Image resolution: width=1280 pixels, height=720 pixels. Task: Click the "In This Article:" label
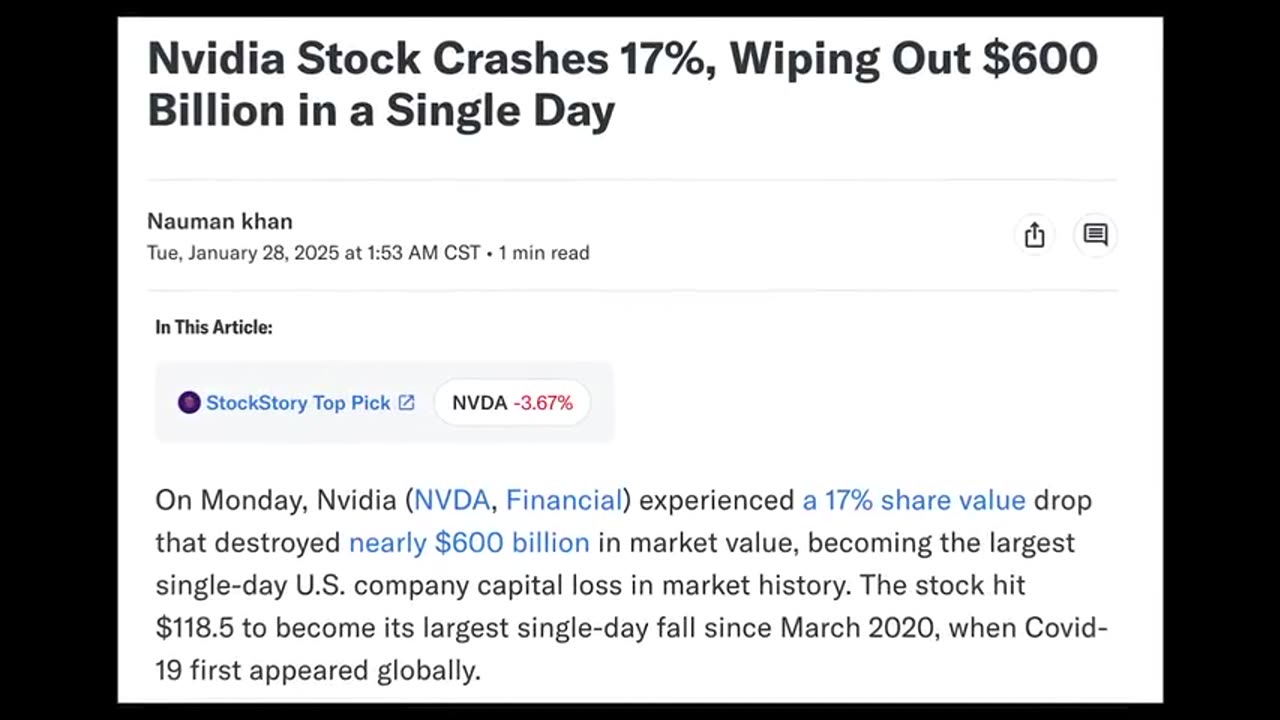213,327
